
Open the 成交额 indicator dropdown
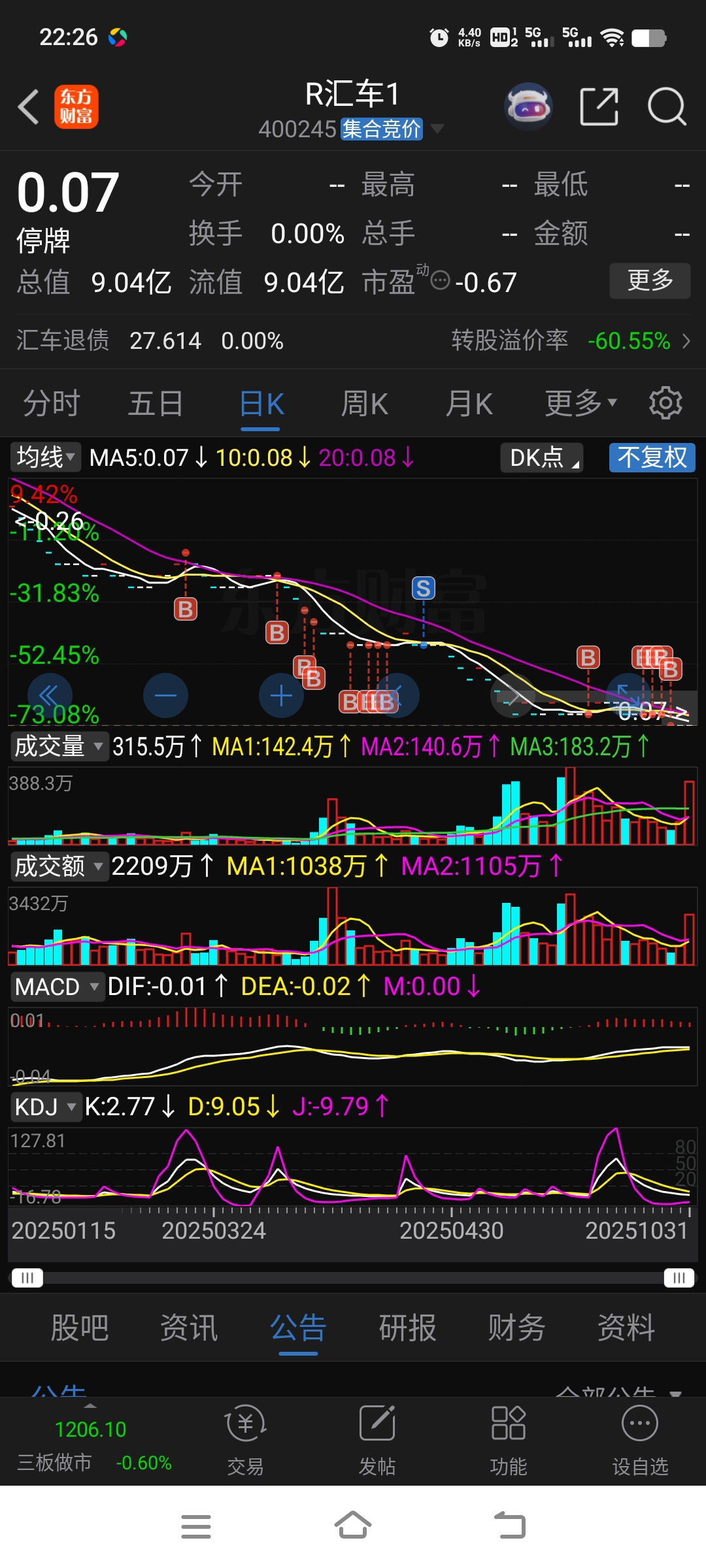pos(59,866)
